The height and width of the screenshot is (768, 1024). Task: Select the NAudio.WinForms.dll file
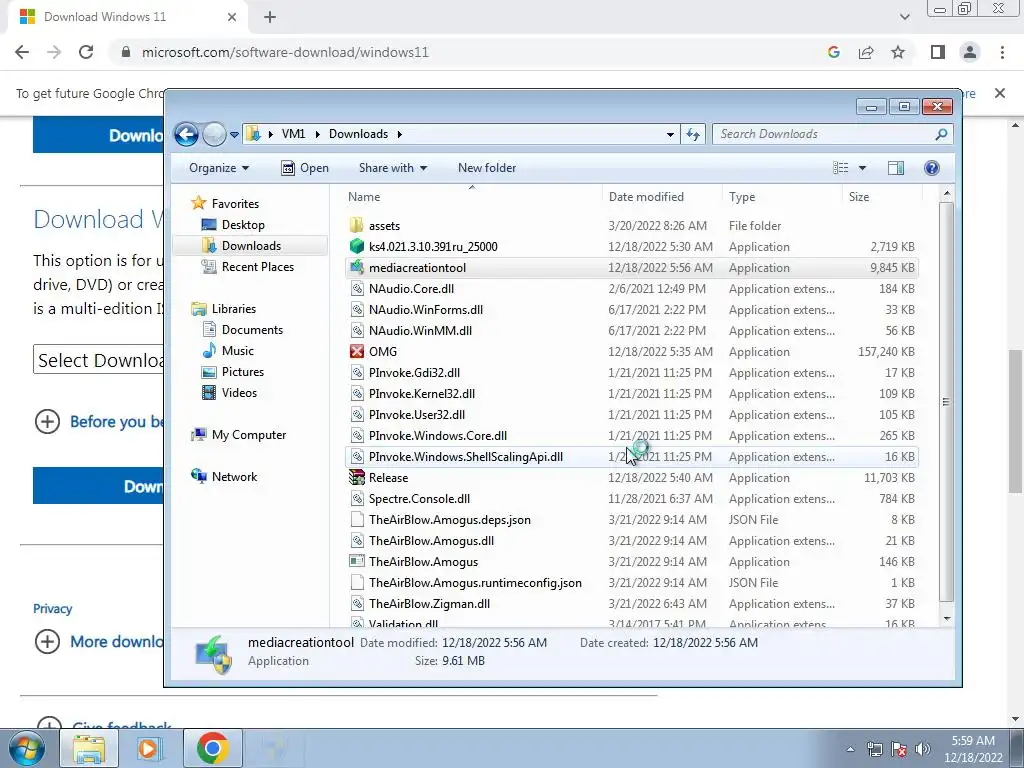pyautogui.click(x=632, y=310)
